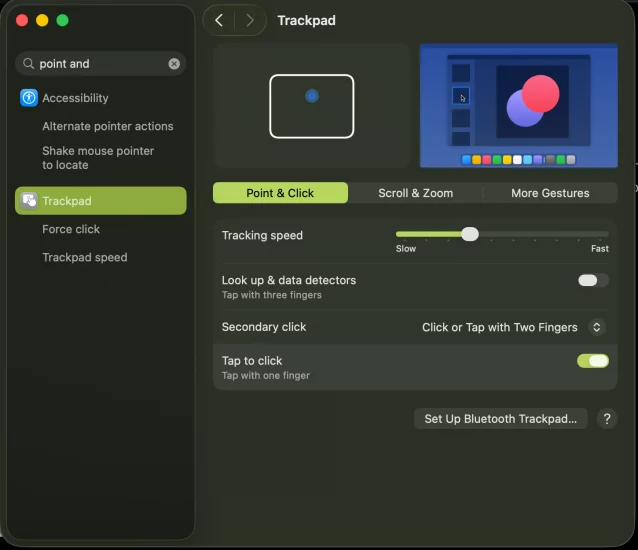Screen dimensions: 638x550
Task: Switch to the Scroll & Zoom tab
Action: pos(415,193)
